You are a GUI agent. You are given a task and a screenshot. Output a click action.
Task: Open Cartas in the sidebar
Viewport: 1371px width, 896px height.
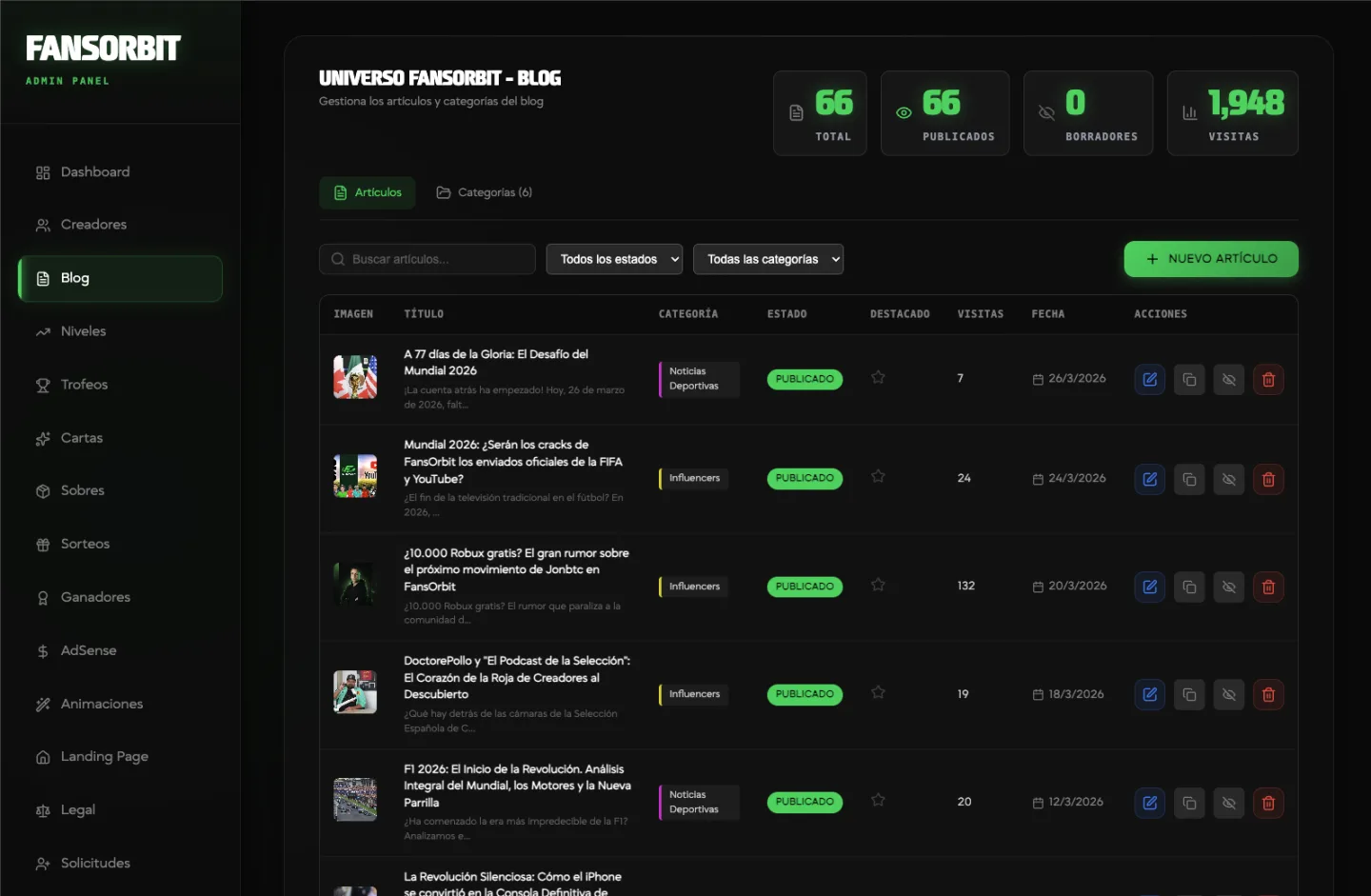(120, 438)
